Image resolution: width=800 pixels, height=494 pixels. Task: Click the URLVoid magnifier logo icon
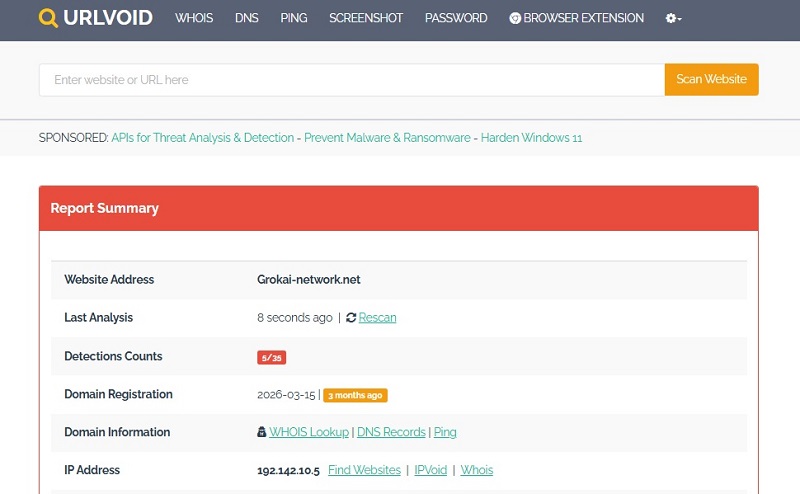[x=48, y=18]
